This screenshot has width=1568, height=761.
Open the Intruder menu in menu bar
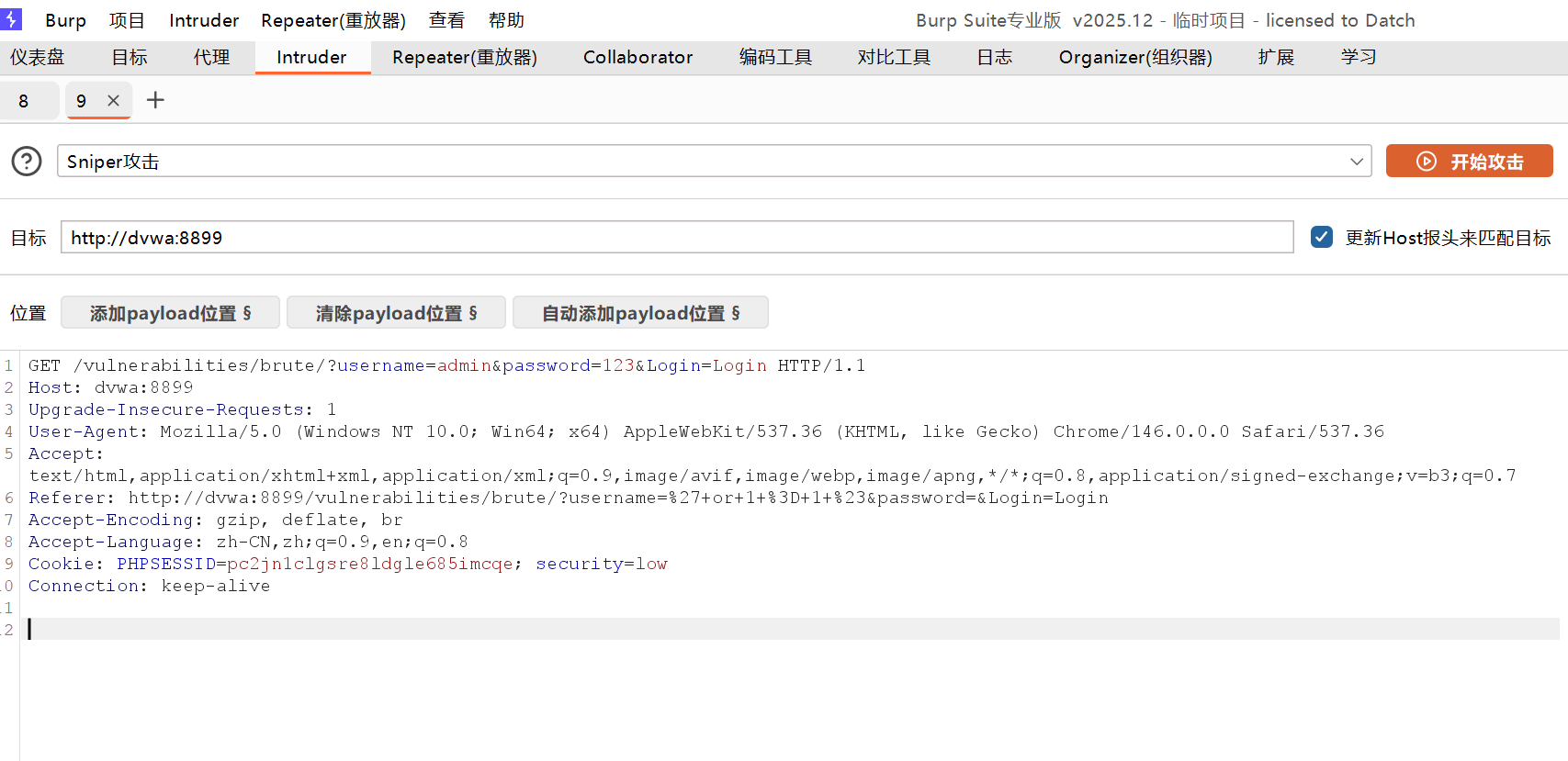[204, 20]
